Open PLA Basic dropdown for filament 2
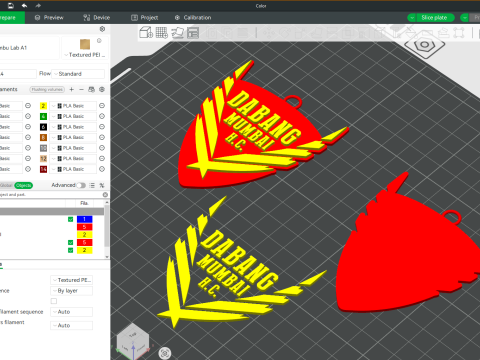The width and height of the screenshot is (480, 360). tap(73, 106)
